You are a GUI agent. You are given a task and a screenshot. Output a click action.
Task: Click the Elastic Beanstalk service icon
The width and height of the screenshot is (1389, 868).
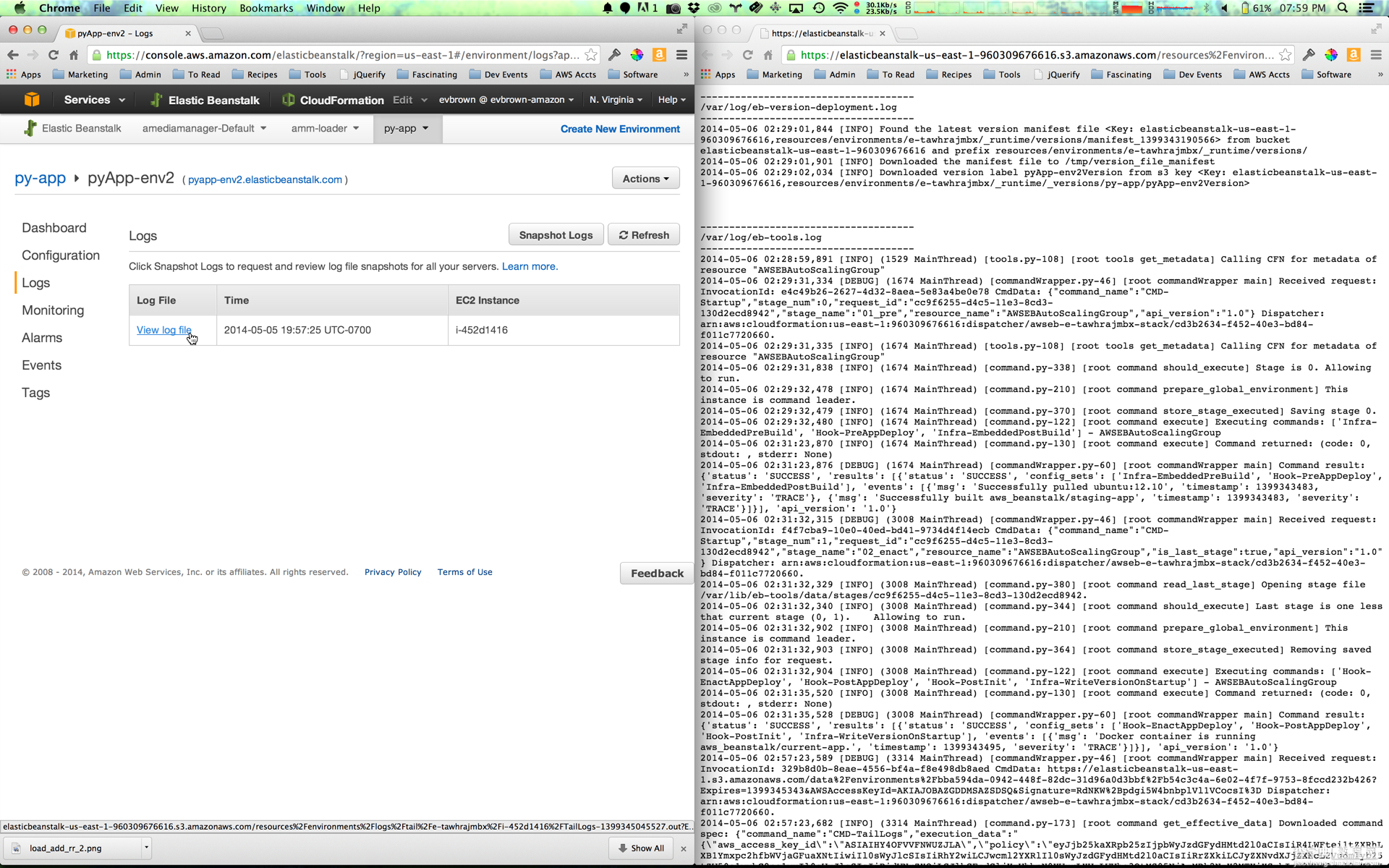(x=156, y=99)
